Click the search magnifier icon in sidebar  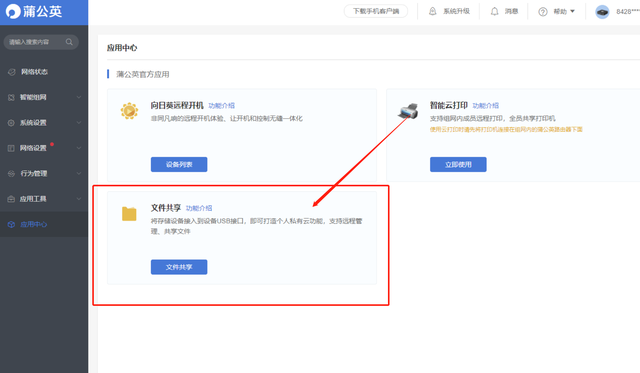point(69,42)
